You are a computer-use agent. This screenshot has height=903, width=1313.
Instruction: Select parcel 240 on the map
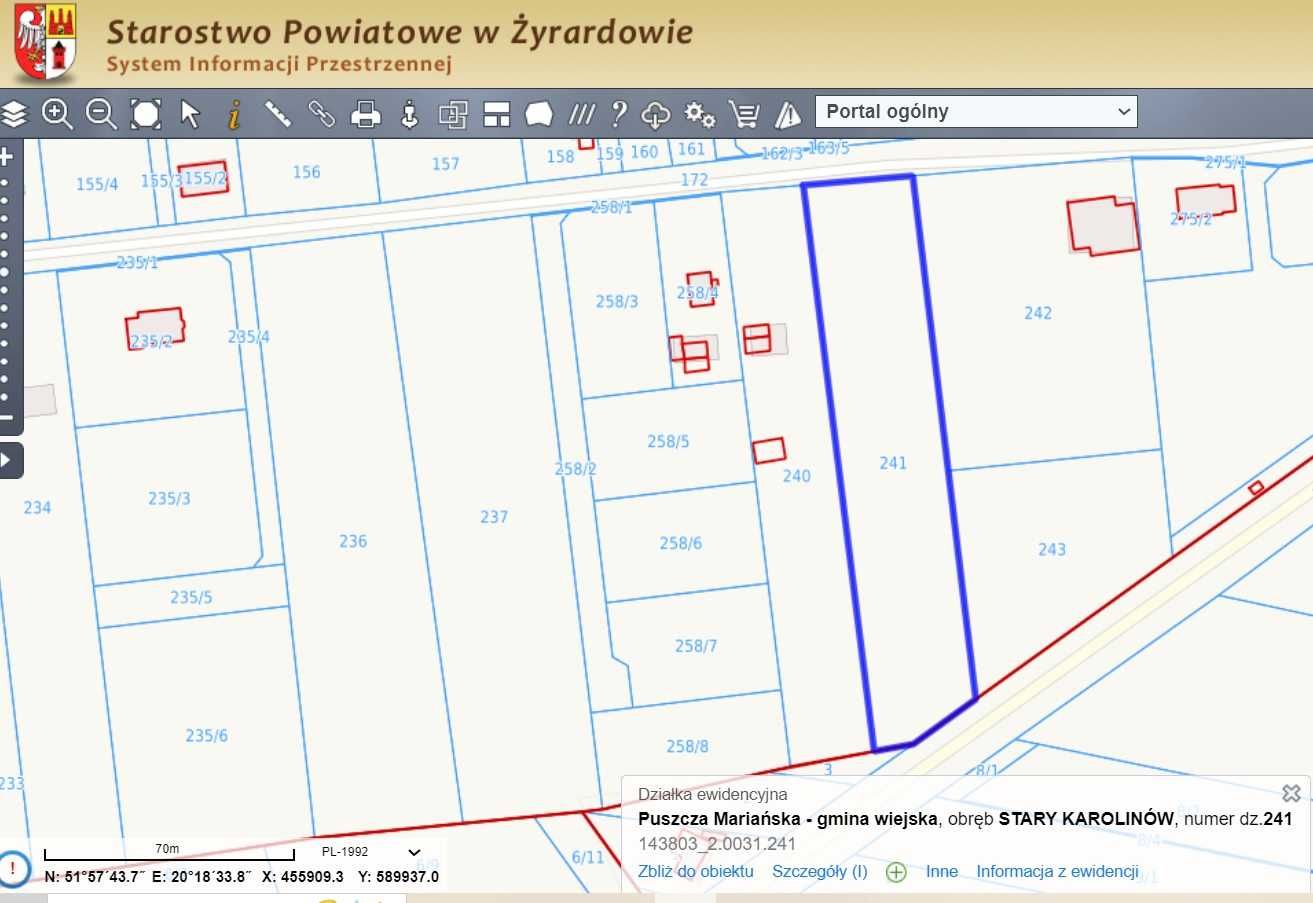(797, 476)
